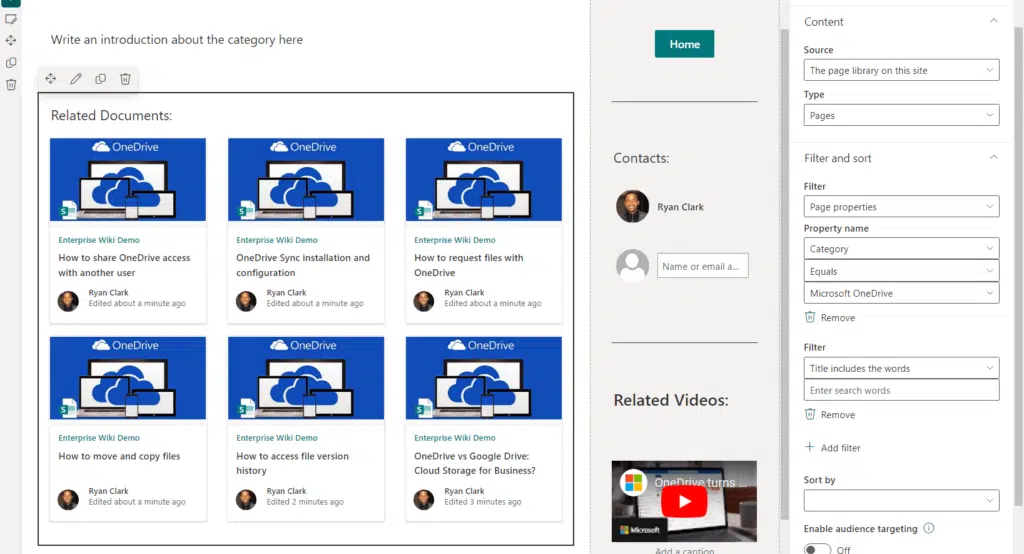This screenshot has height=554, width=1024.
Task: Click Enterprise Wiki Demo link on request files card
Action: pos(455,240)
